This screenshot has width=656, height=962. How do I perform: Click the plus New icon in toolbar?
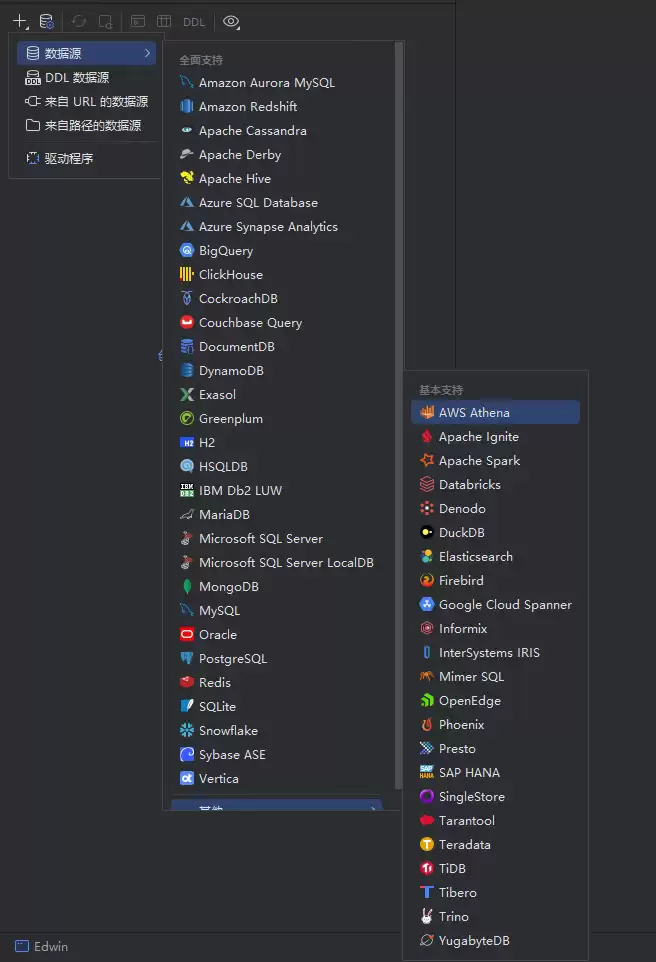pos(20,21)
